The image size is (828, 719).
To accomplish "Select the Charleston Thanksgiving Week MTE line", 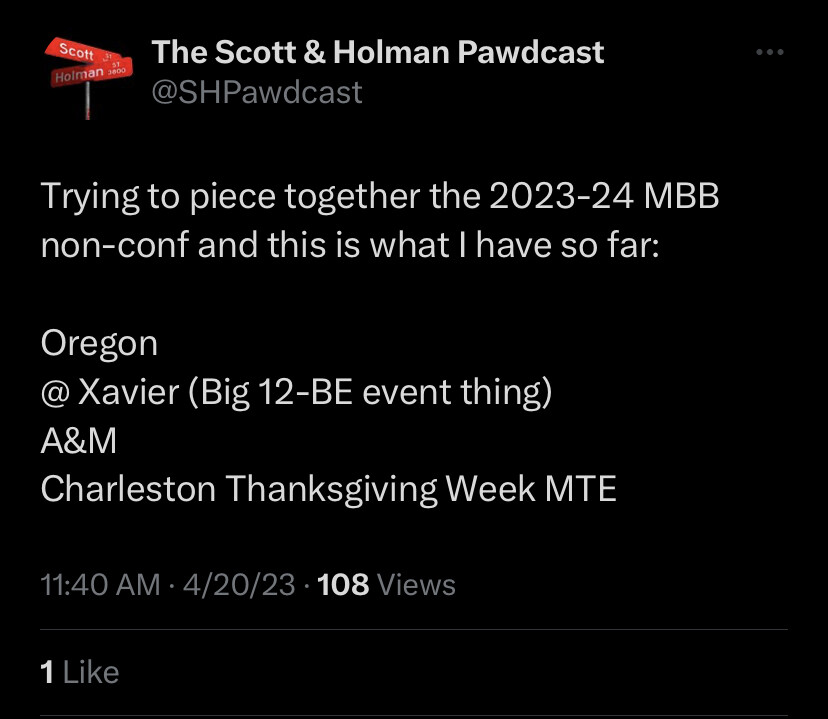I will (x=328, y=489).
